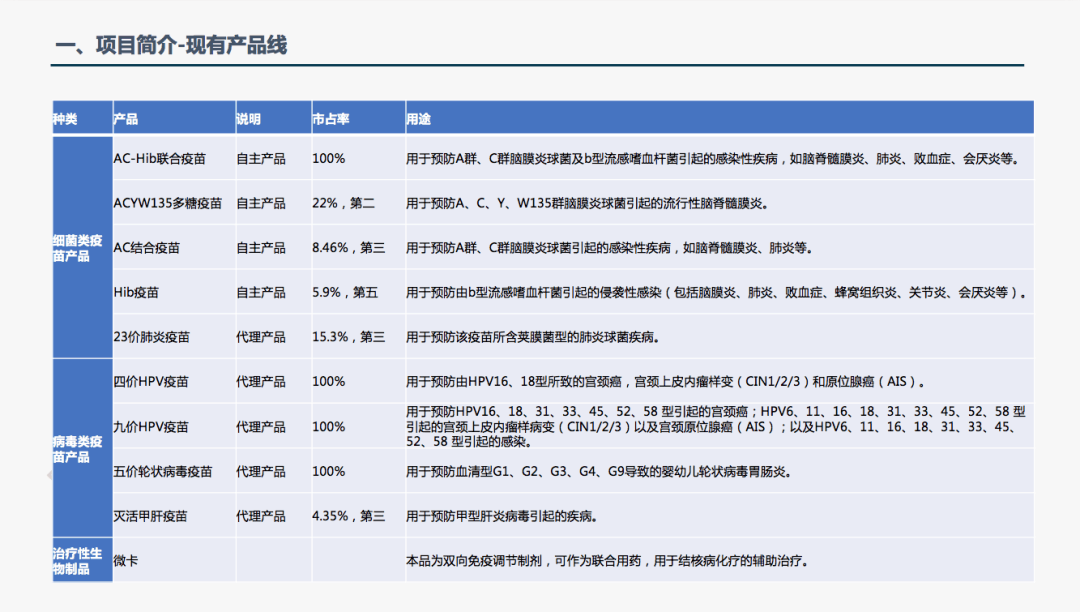The height and width of the screenshot is (612, 1080).
Task: Click the 微卡 product cell
Action: 126,561
